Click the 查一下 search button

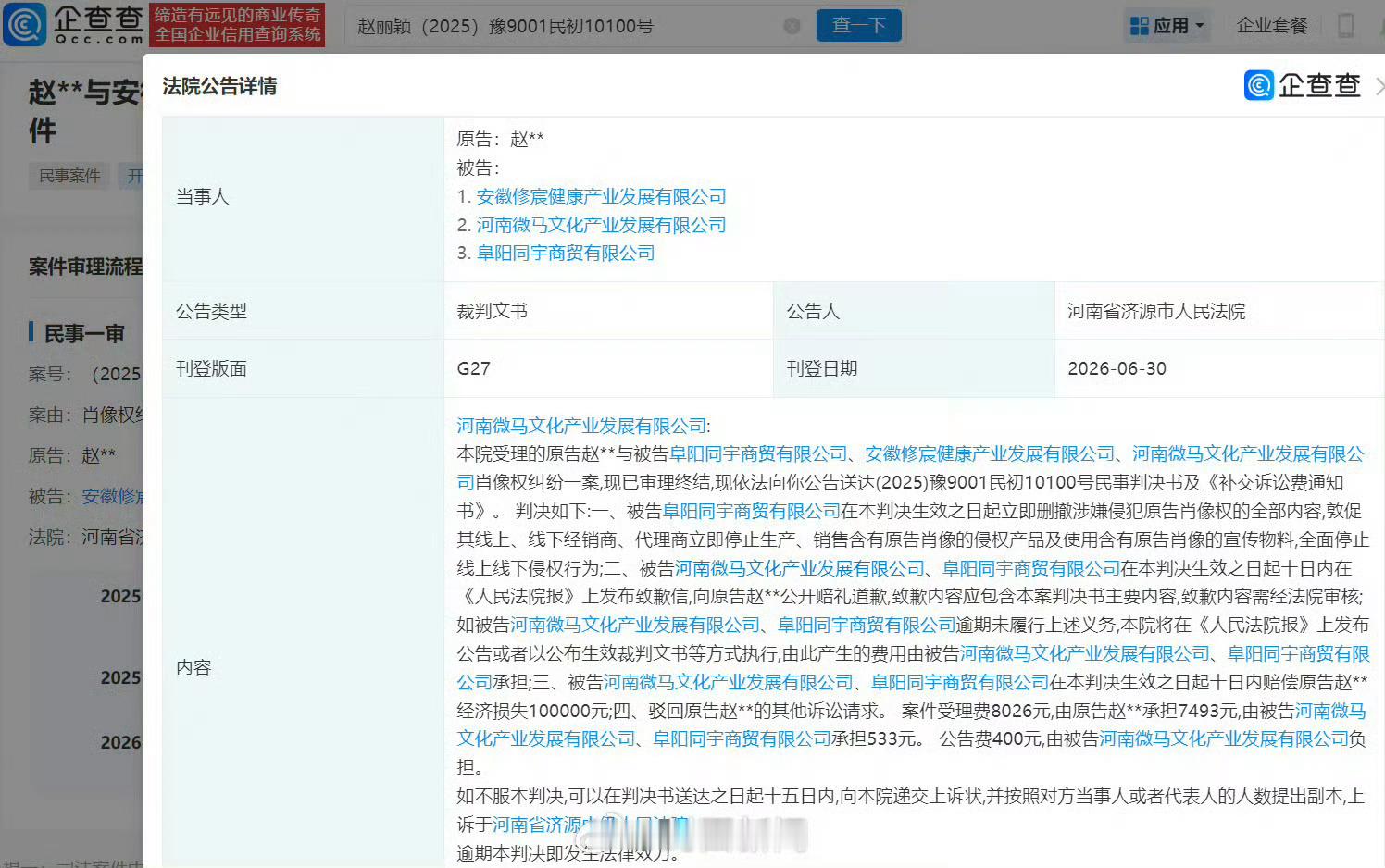858,25
